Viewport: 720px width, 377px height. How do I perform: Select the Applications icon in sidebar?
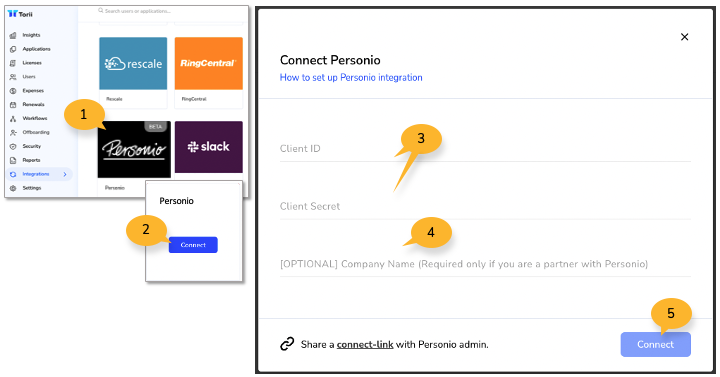click(x=13, y=49)
